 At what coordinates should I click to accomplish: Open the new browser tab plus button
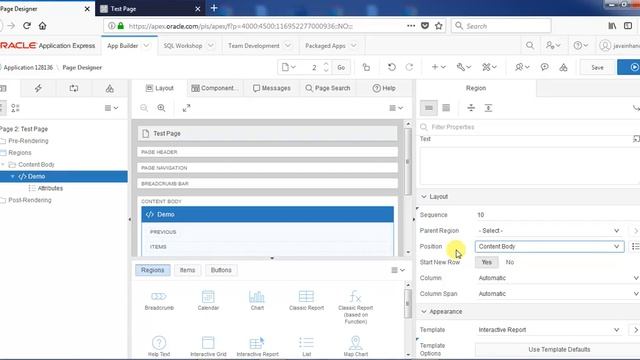click(214, 8)
